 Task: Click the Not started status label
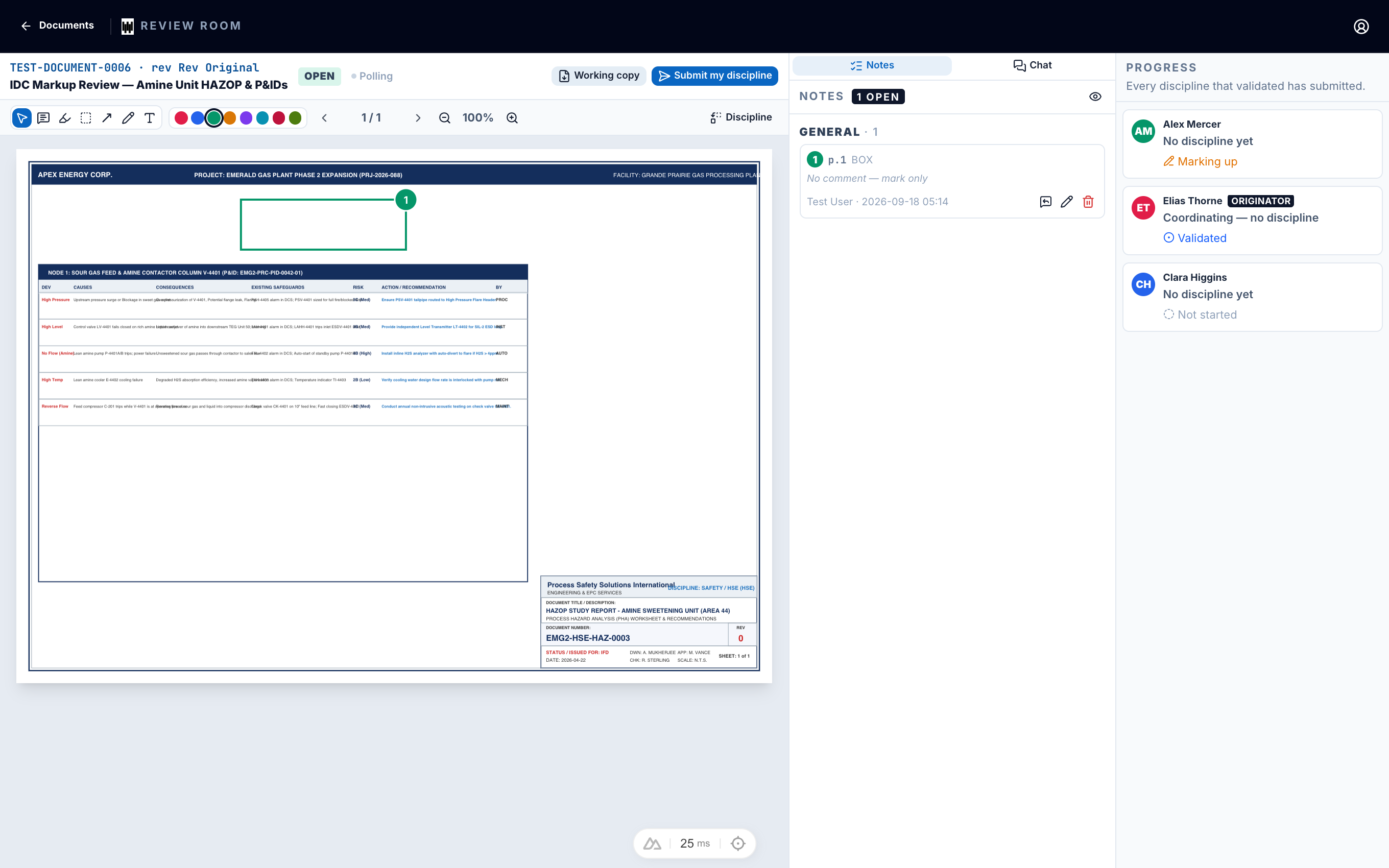1200,315
